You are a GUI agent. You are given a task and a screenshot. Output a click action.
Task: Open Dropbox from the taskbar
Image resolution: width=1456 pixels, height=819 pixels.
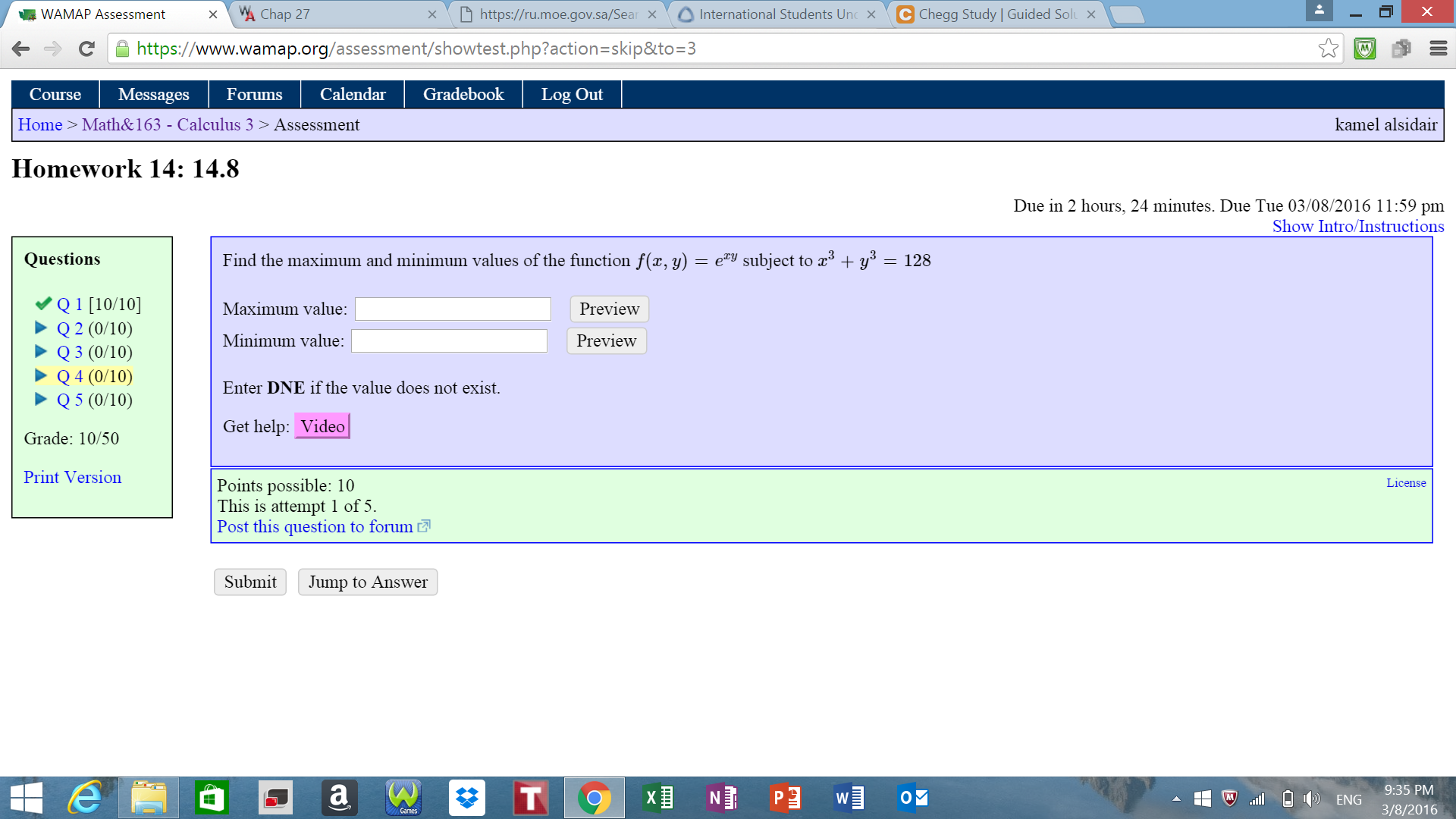pos(466,798)
